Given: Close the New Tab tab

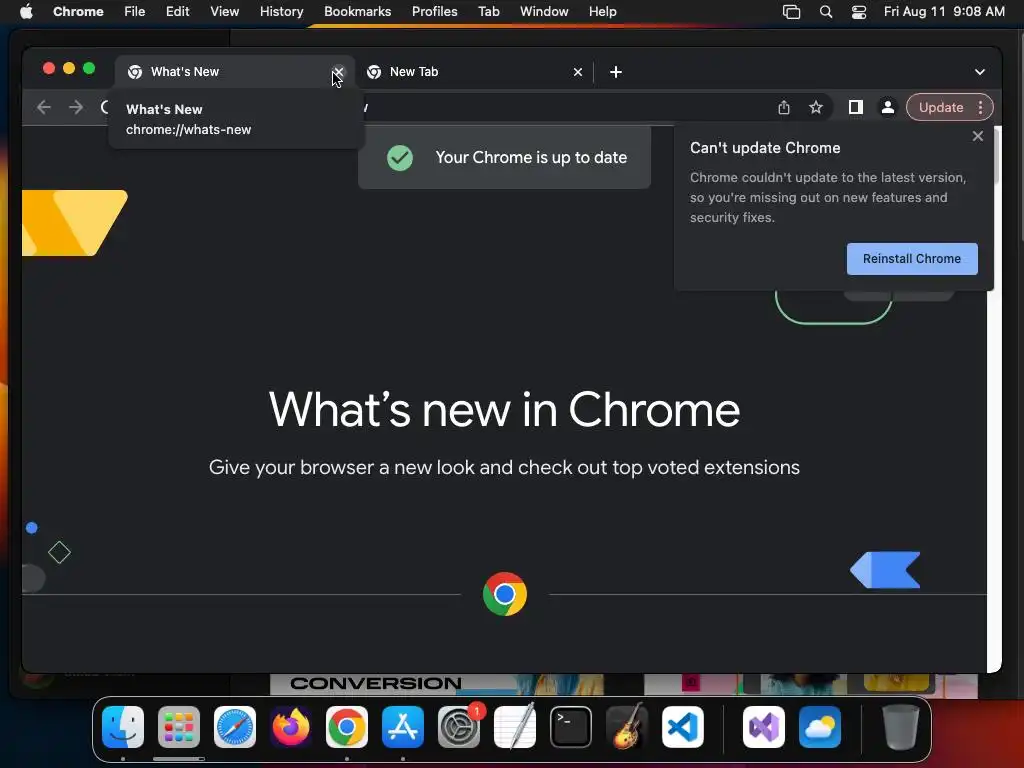Looking at the screenshot, I should 577,72.
